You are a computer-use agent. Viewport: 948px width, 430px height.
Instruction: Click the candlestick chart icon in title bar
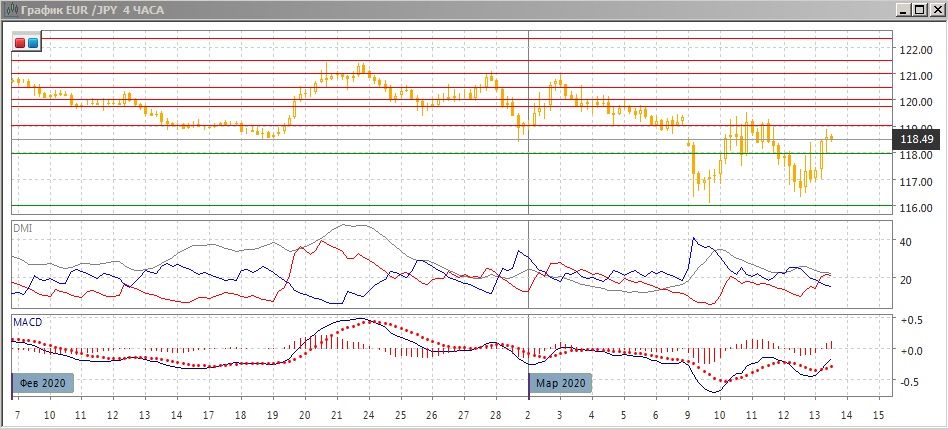(10, 10)
